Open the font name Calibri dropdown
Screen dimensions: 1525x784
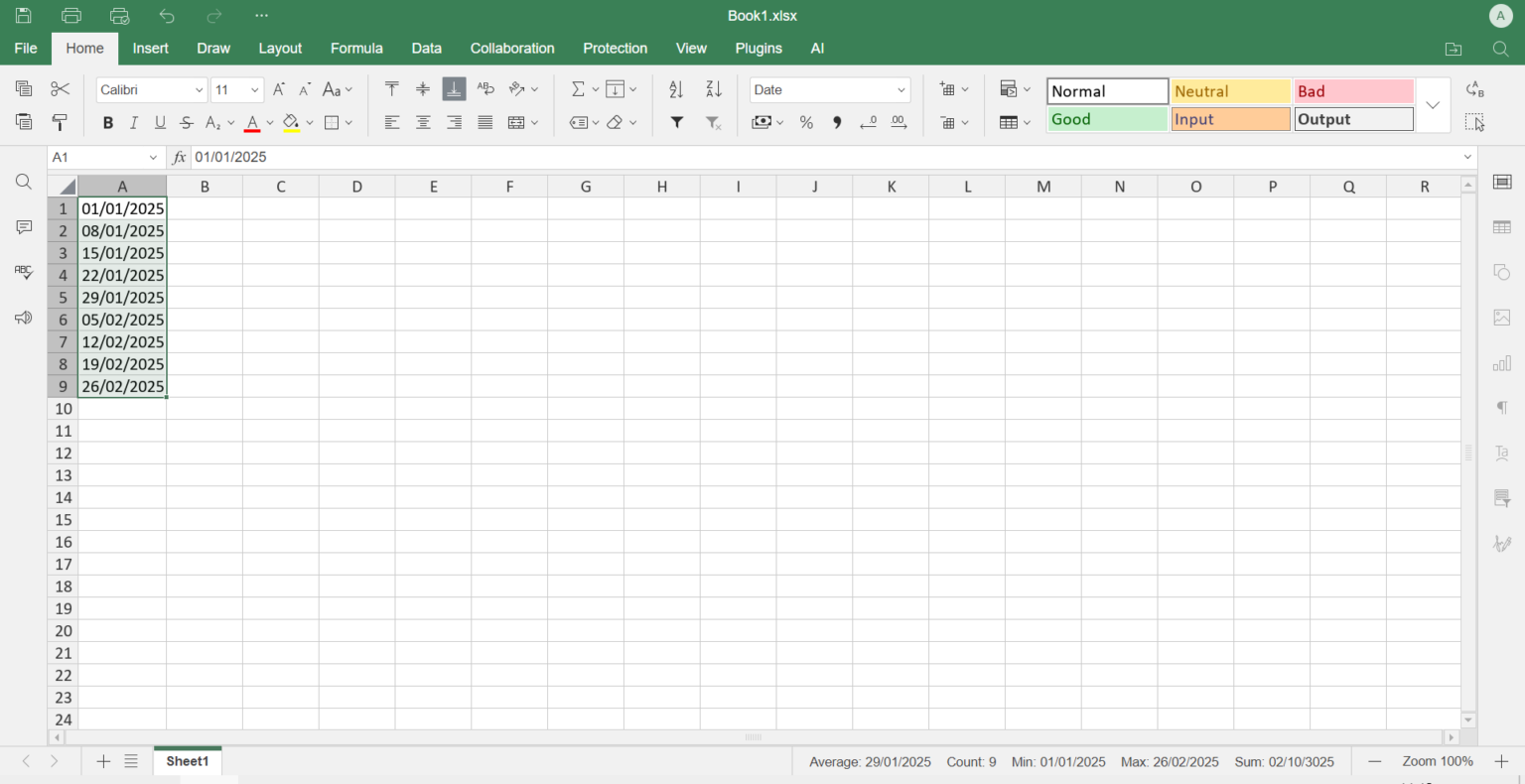[151, 89]
